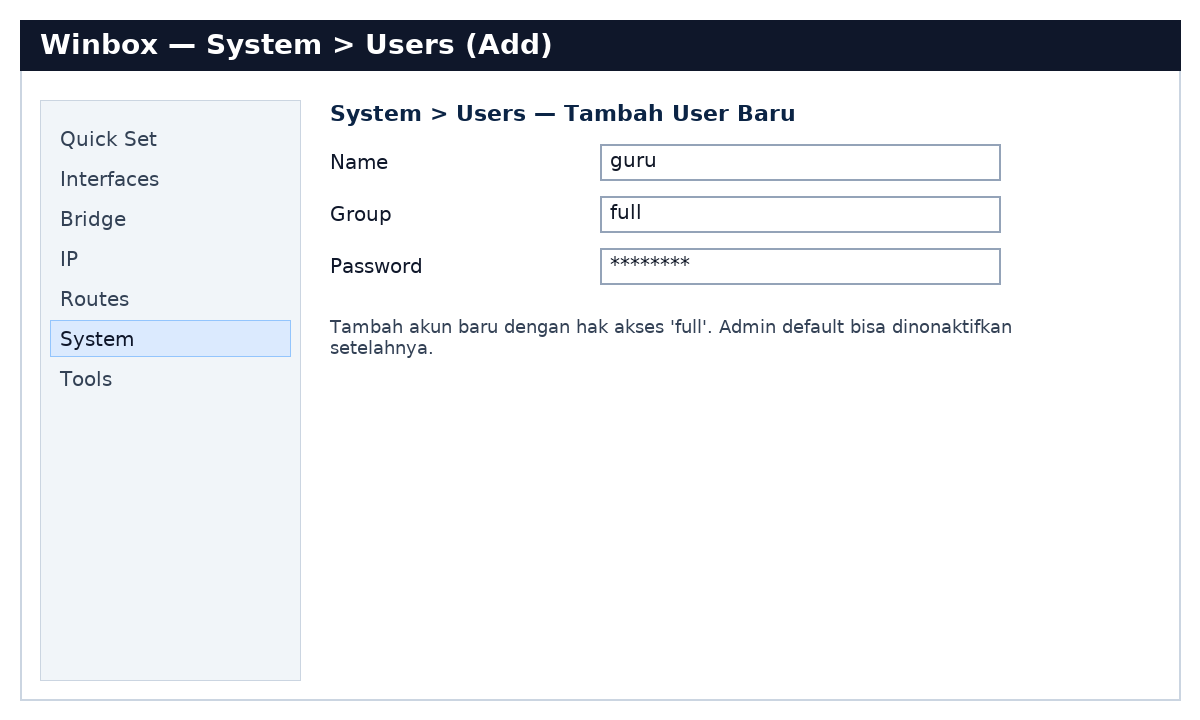Click the 'System > Users — Tambah User Baru' heading
The image size is (1200, 720).
pyautogui.click(x=563, y=113)
